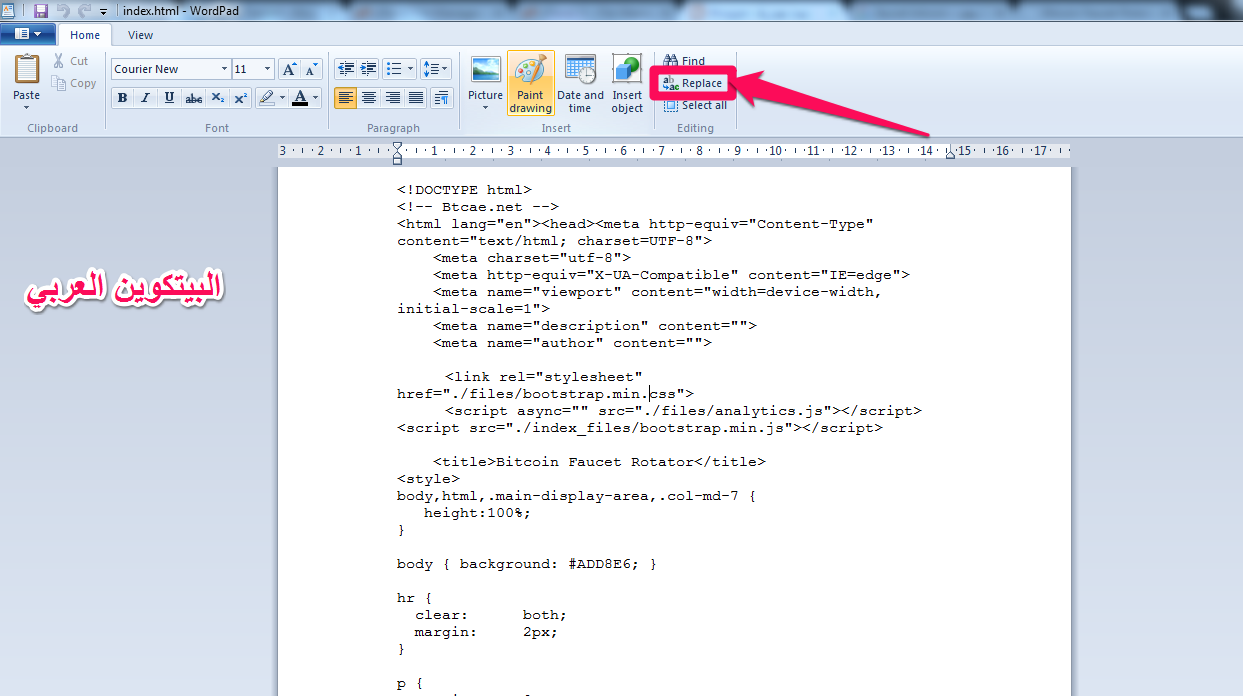Click the "height:100%;" line
The height and width of the screenshot is (696, 1243).
point(477,512)
